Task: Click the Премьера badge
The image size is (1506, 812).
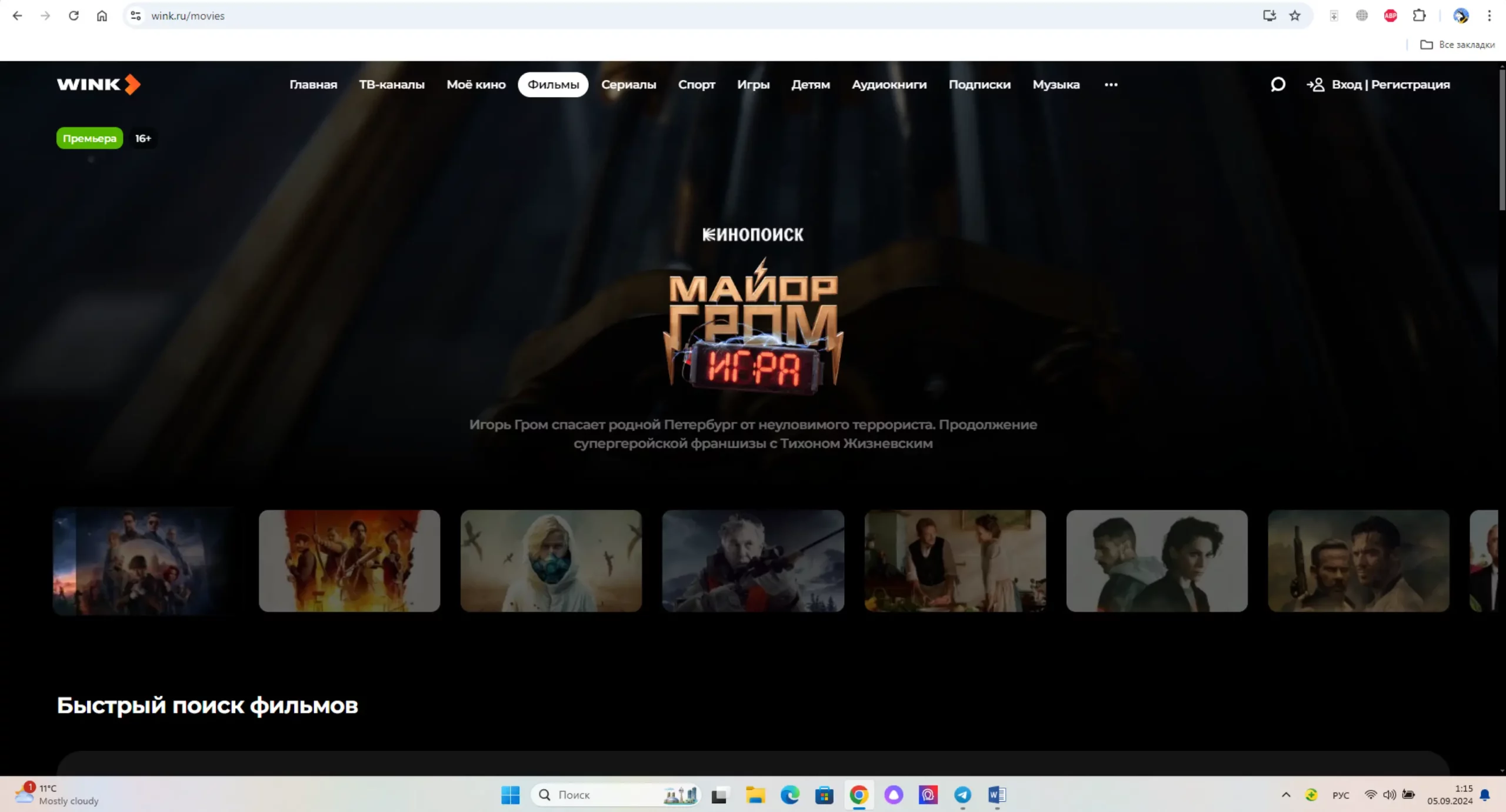Action: (x=89, y=138)
